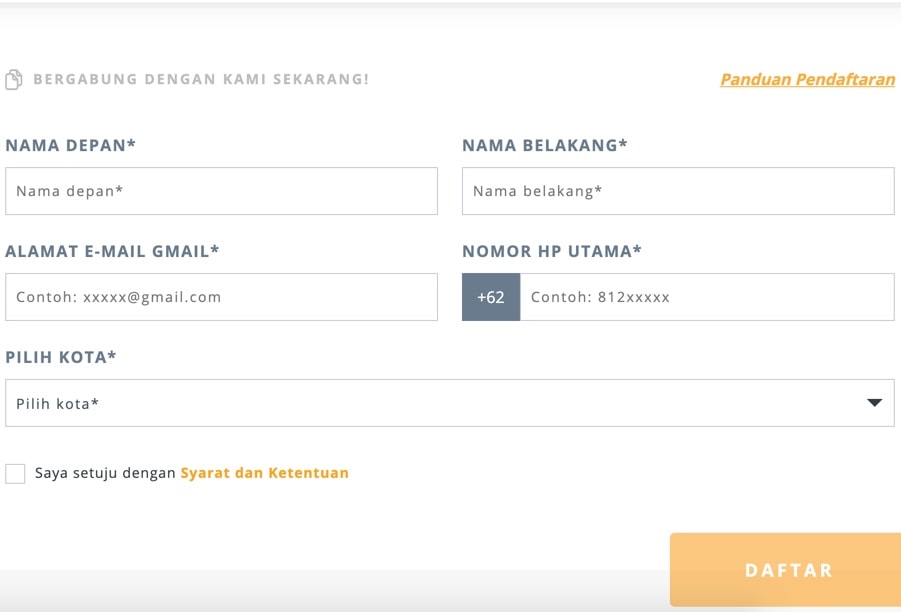Click the PILIH KOTA field label
The width and height of the screenshot is (901, 612).
point(61,357)
